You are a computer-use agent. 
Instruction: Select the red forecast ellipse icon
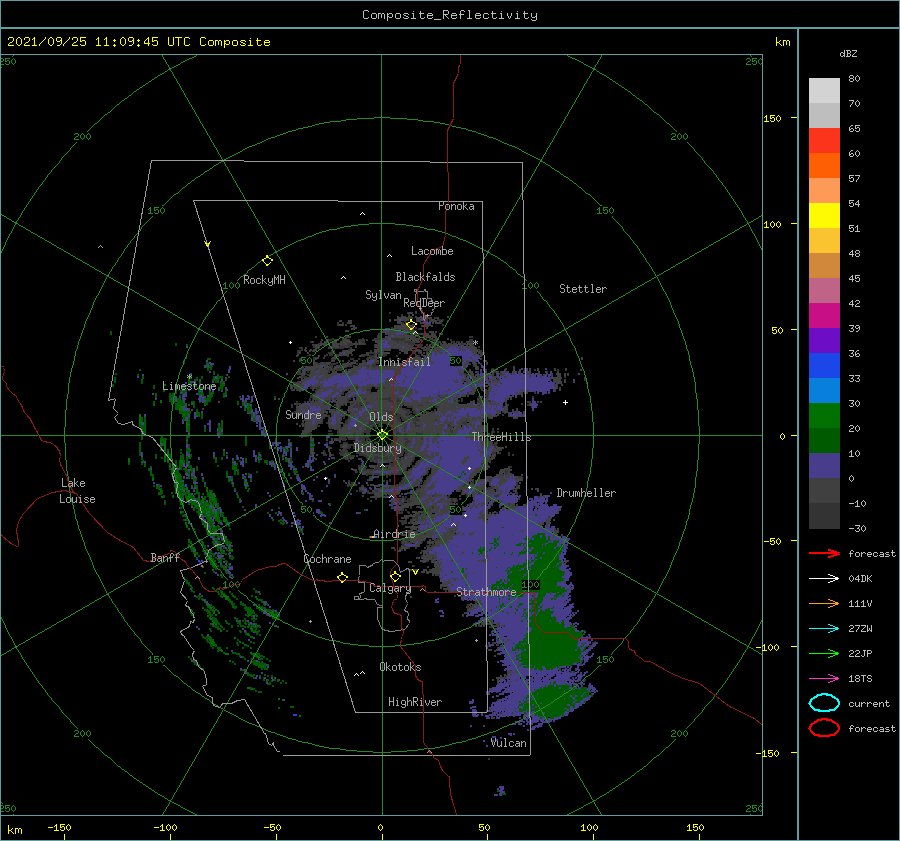(x=824, y=728)
